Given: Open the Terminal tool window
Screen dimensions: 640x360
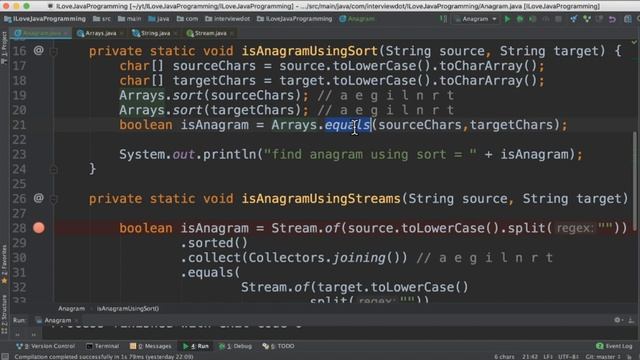Looking at the screenshot, I should click(x=103, y=346).
